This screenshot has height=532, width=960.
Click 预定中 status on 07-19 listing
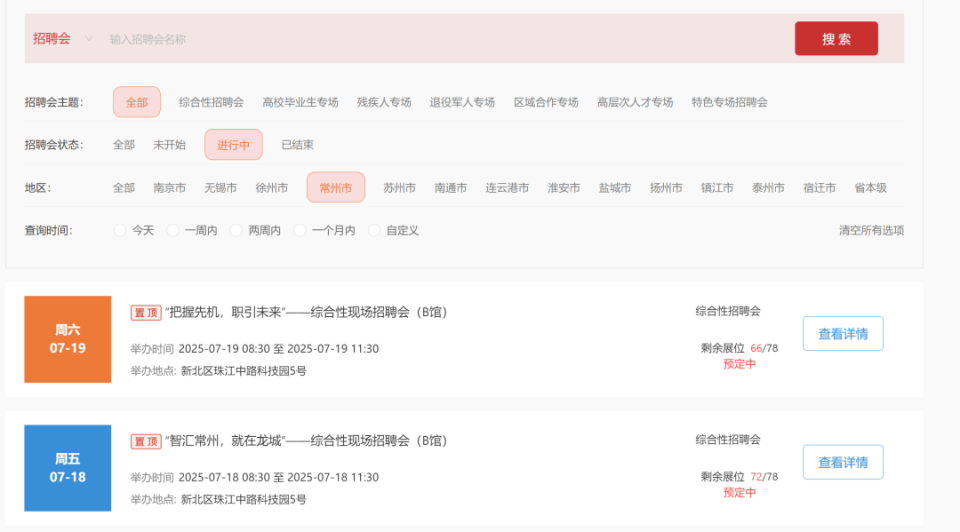(x=739, y=364)
